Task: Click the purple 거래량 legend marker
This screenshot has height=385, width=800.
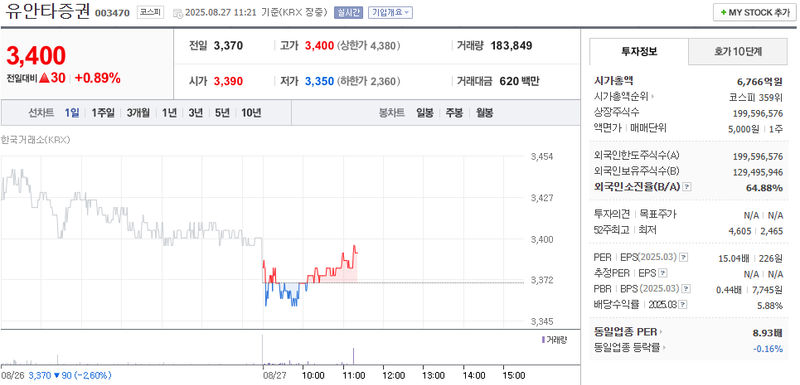Action: (543, 339)
